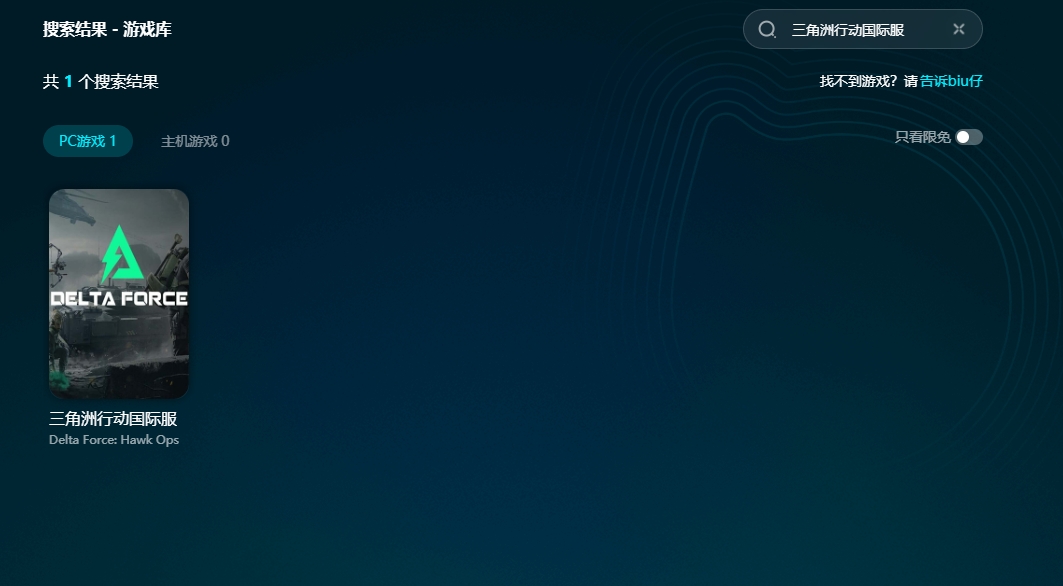The height and width of the screenshot is (586, 1063).
Task: Click the 三角洲行动国际服 game title
Action: click(x=113, y=419)
